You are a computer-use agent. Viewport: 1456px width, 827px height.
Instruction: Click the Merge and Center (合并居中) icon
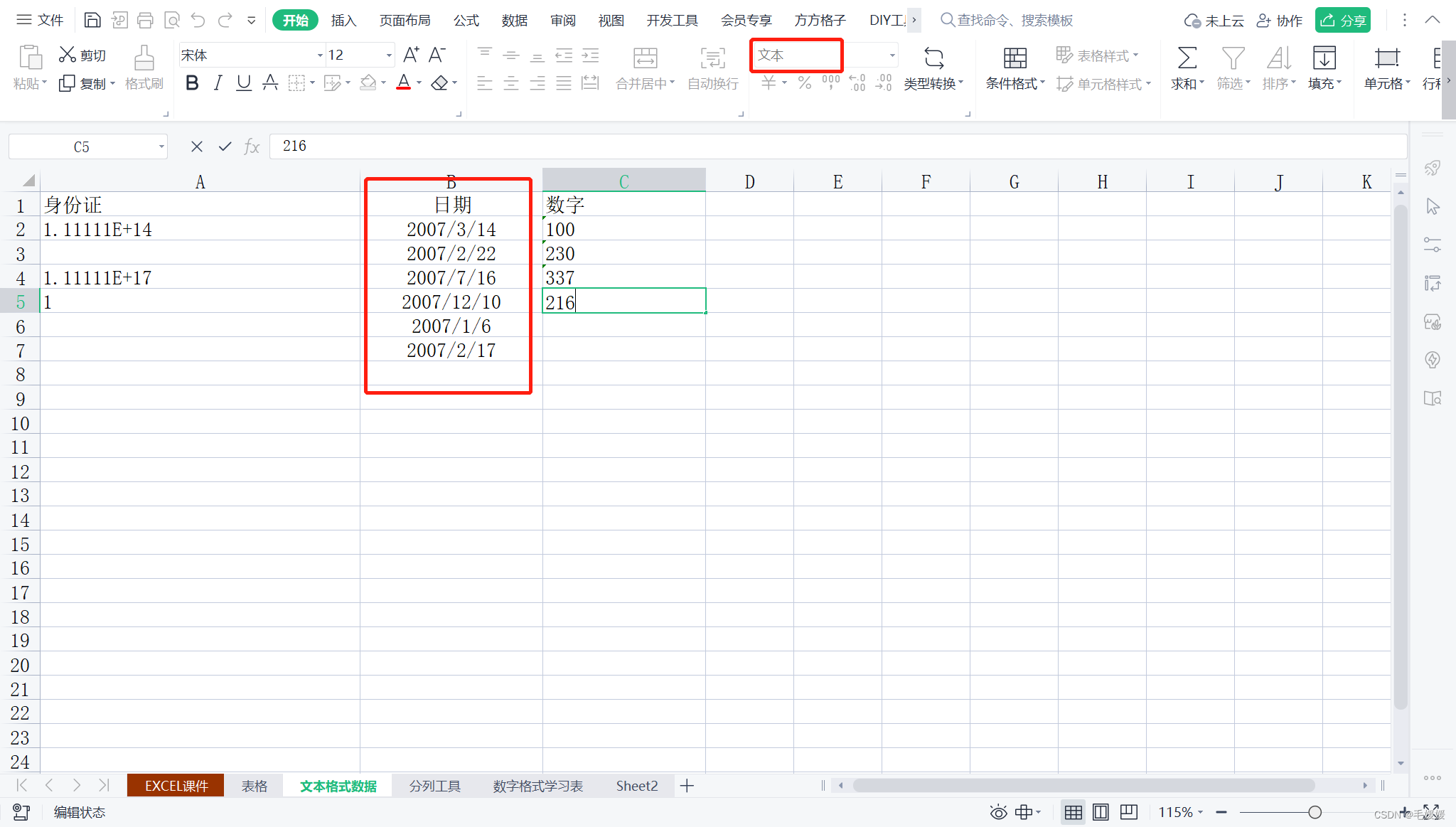tap(645, 58)
